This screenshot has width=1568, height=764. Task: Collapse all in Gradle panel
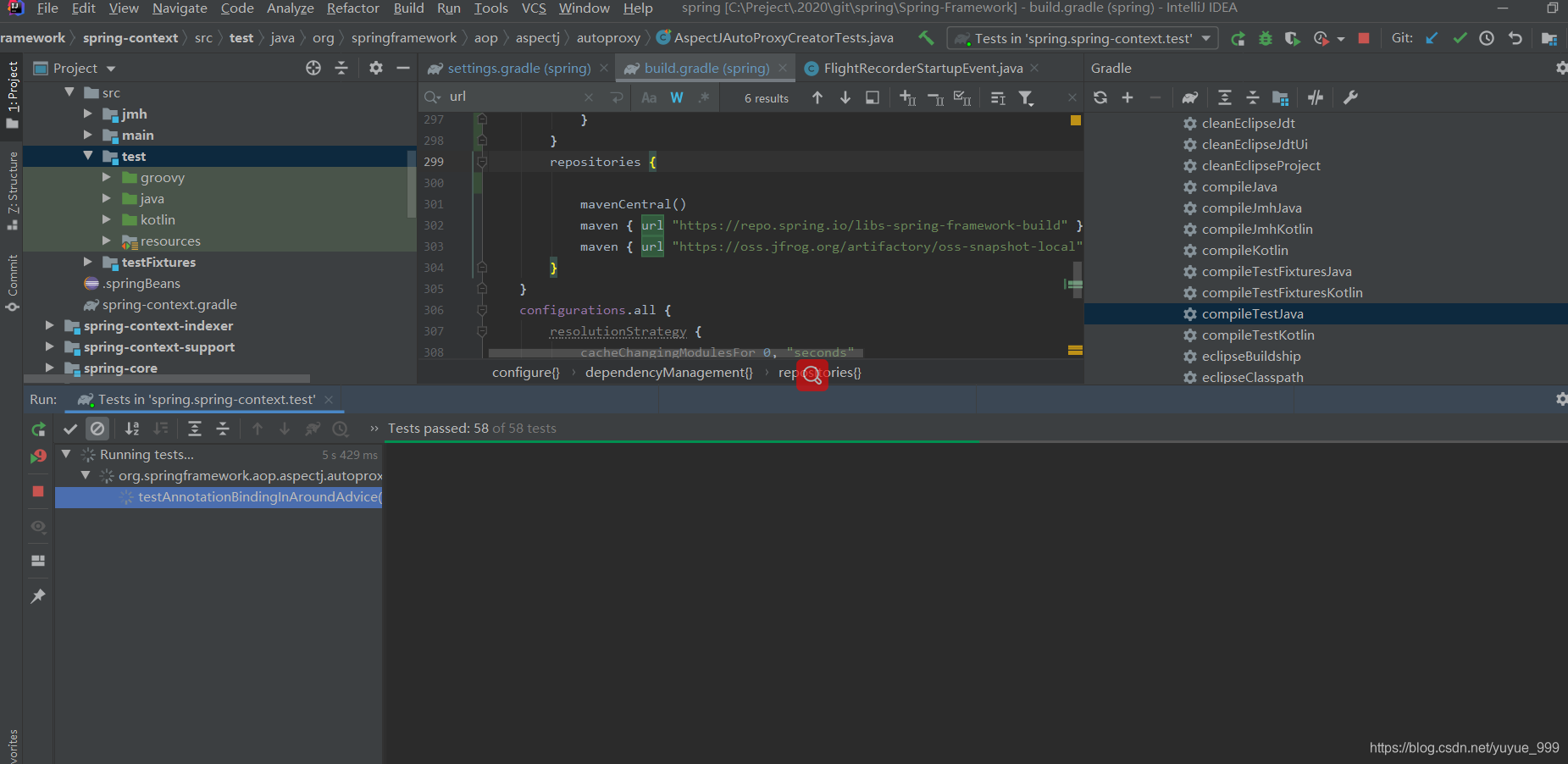tap(1253, 97)
